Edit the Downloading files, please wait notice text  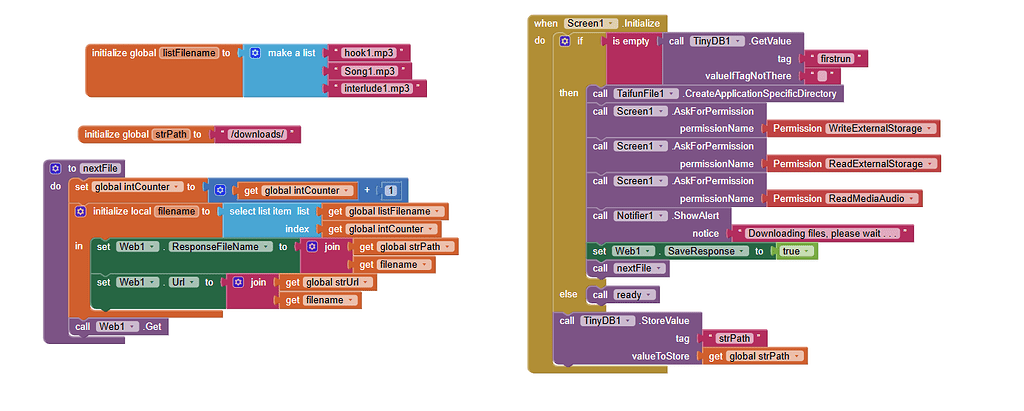[822, 233]
